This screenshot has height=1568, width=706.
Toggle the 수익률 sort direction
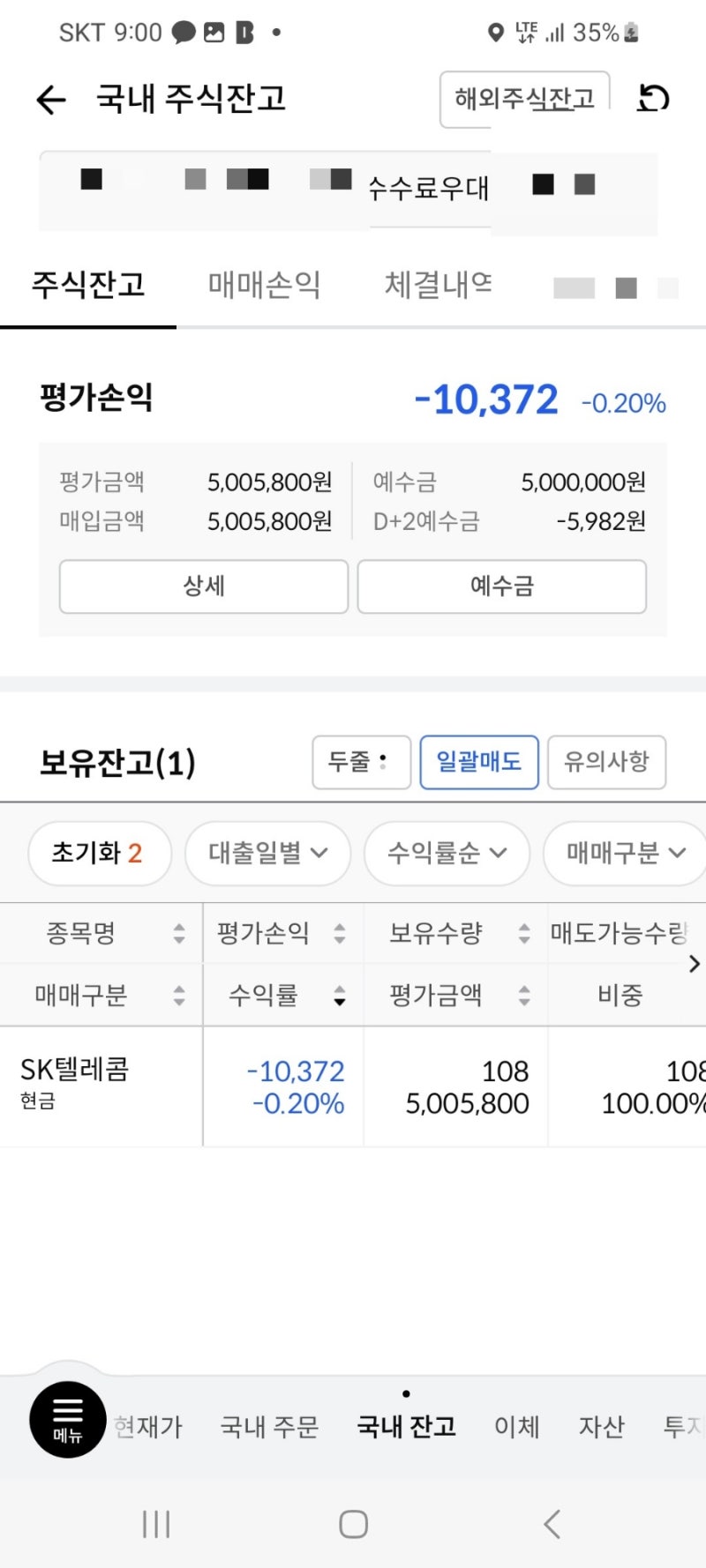coord(339,995)
